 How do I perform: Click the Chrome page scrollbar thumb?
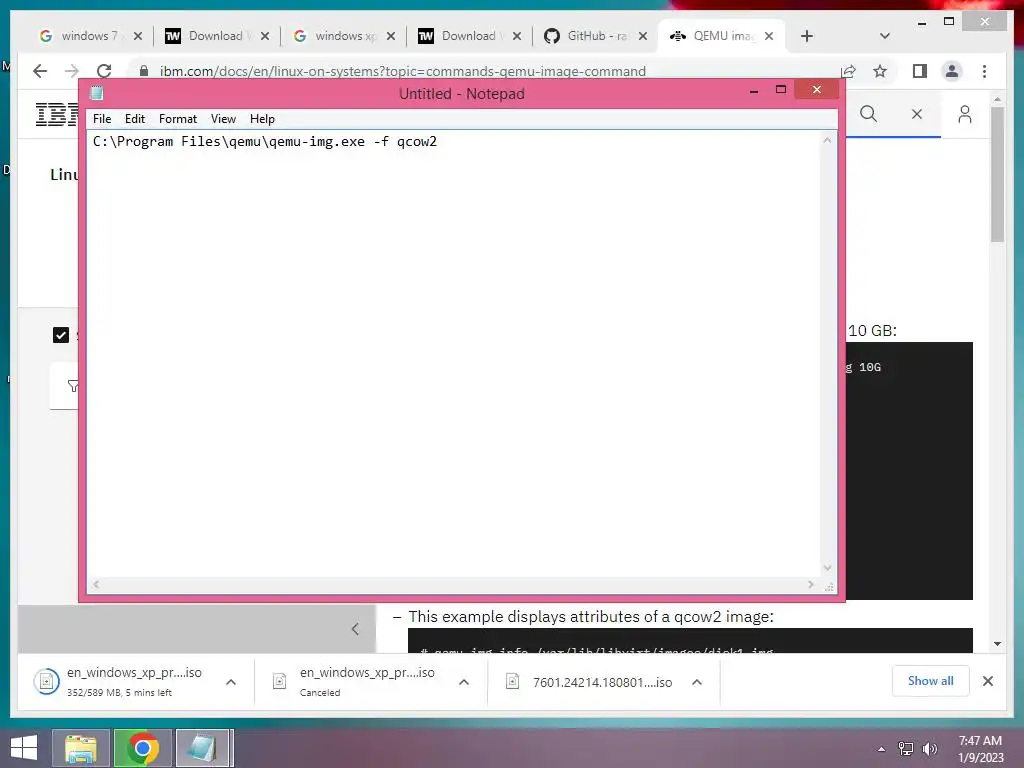997,174
